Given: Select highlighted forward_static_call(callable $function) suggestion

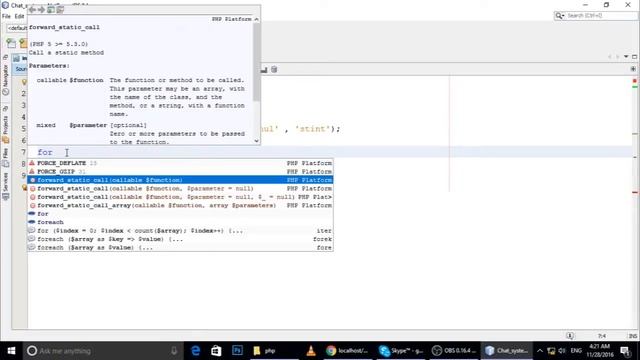Looking at the screenshot, I should point(180,180).
